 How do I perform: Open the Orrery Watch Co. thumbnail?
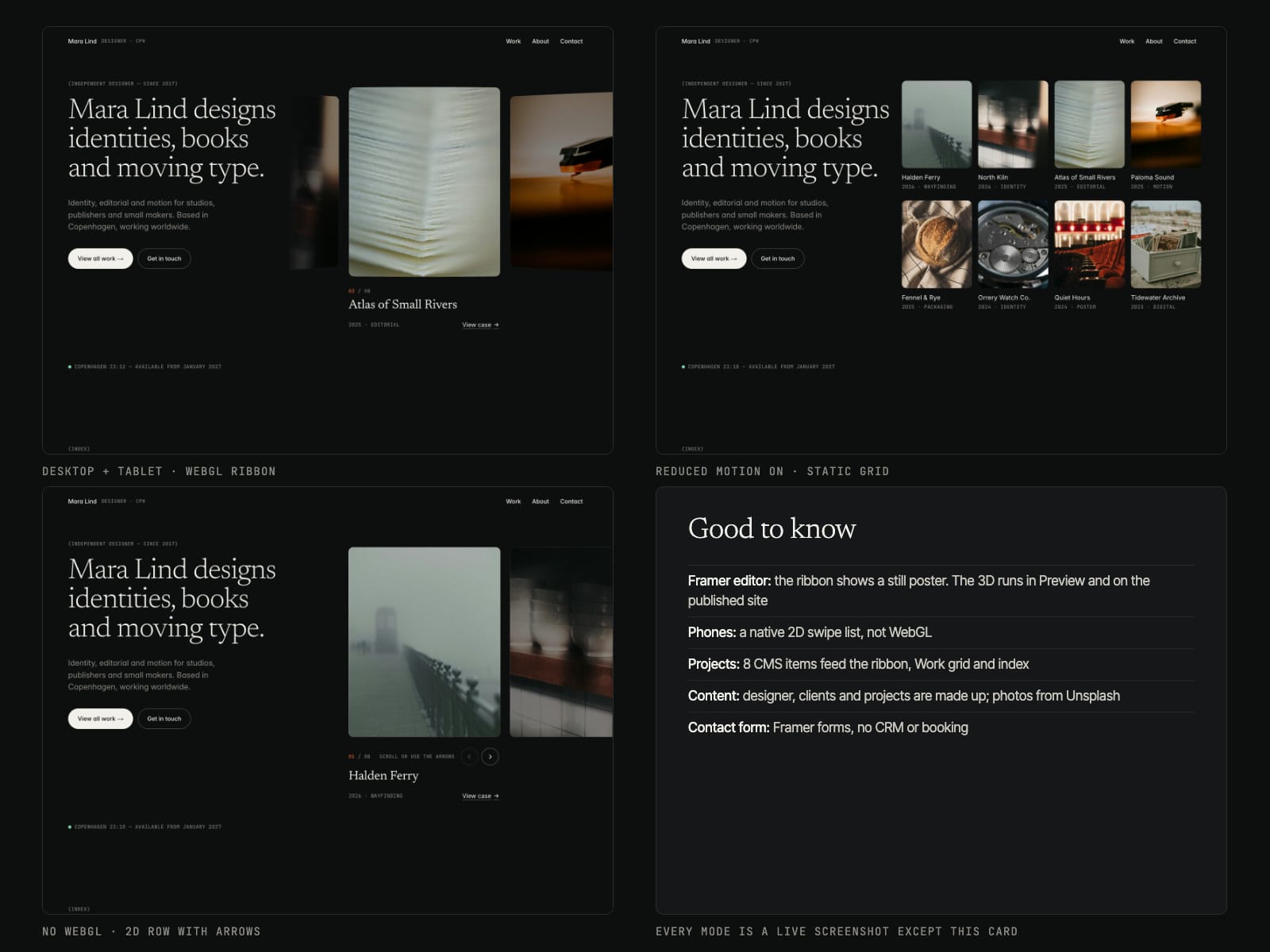coord(1013,244)
